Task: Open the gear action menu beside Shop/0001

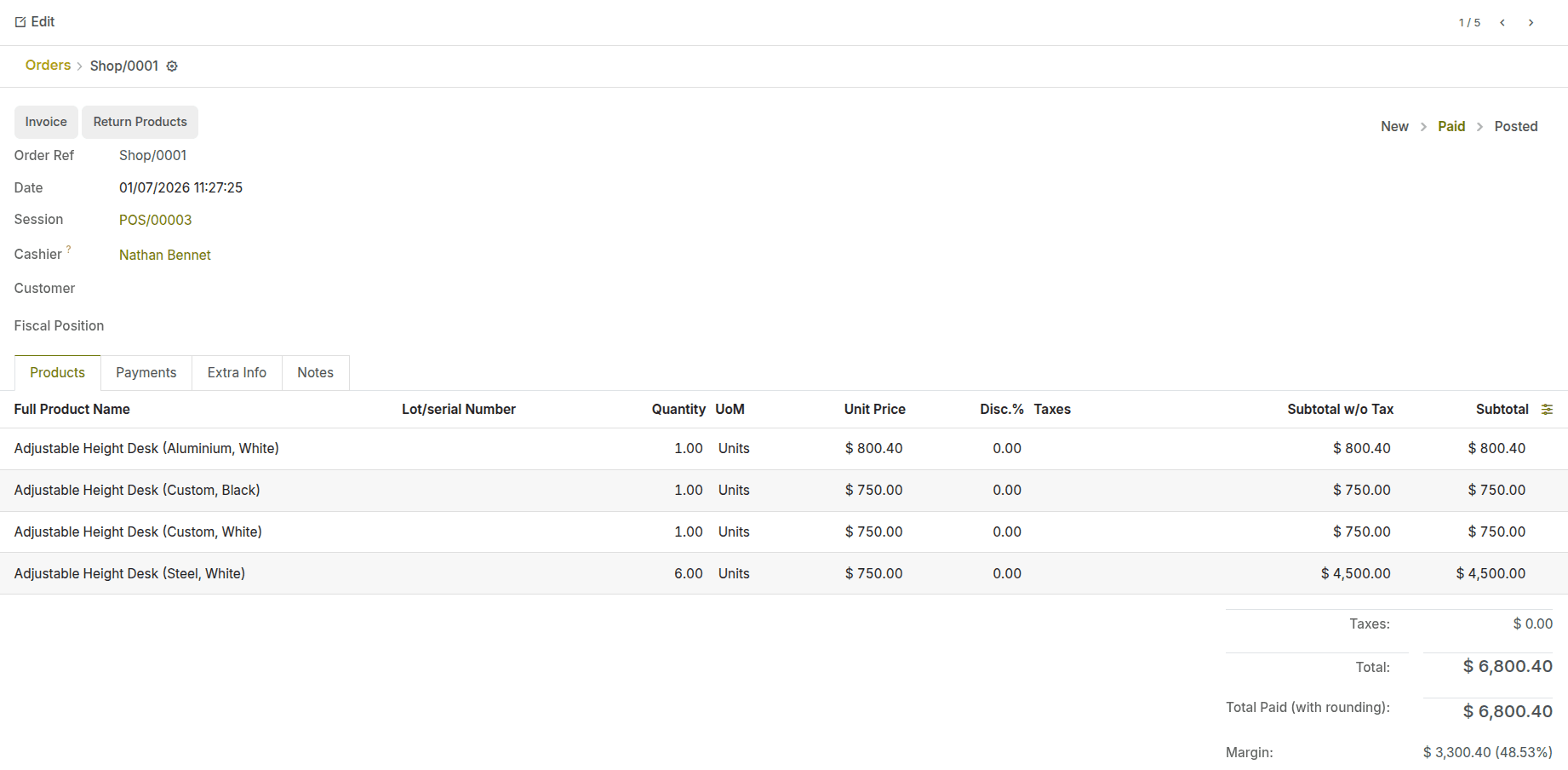Action: (x=172, y=66)
